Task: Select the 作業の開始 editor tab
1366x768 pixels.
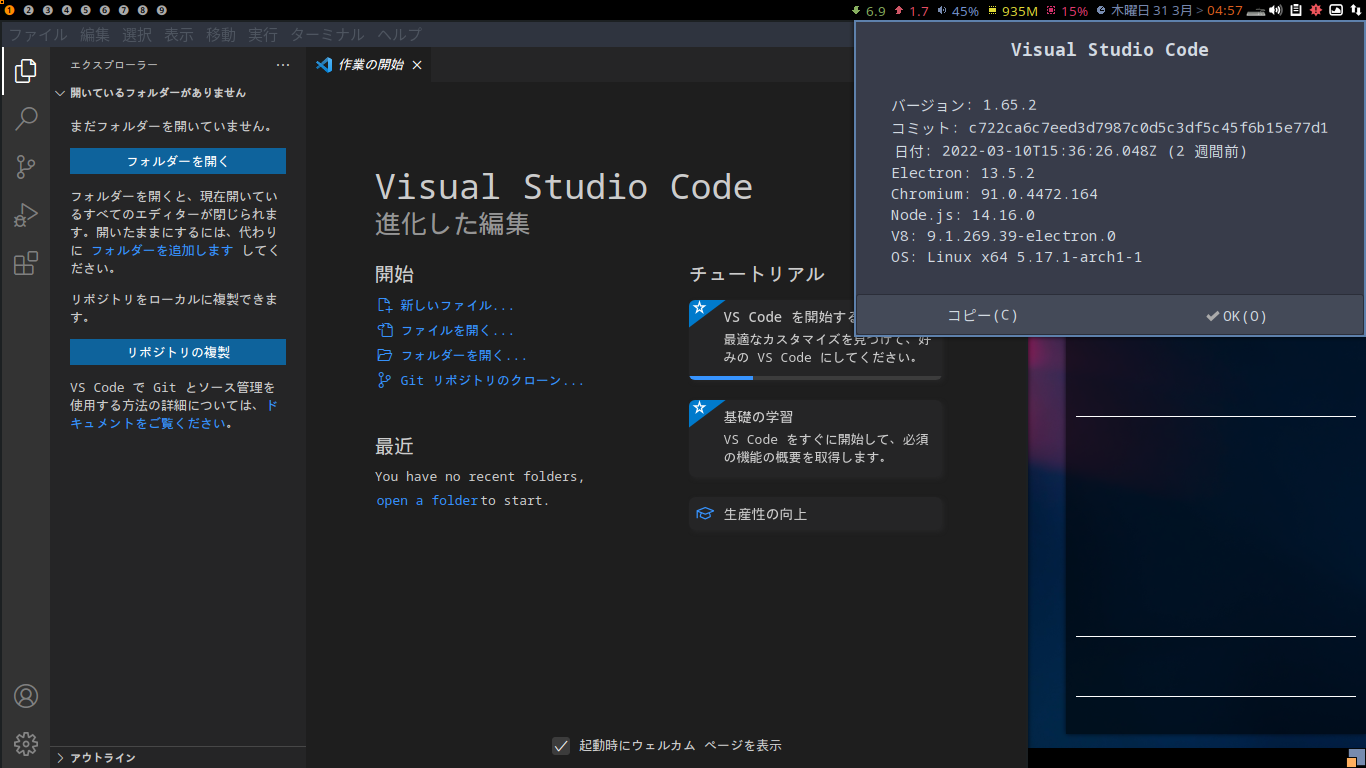Action: (370, 65)
